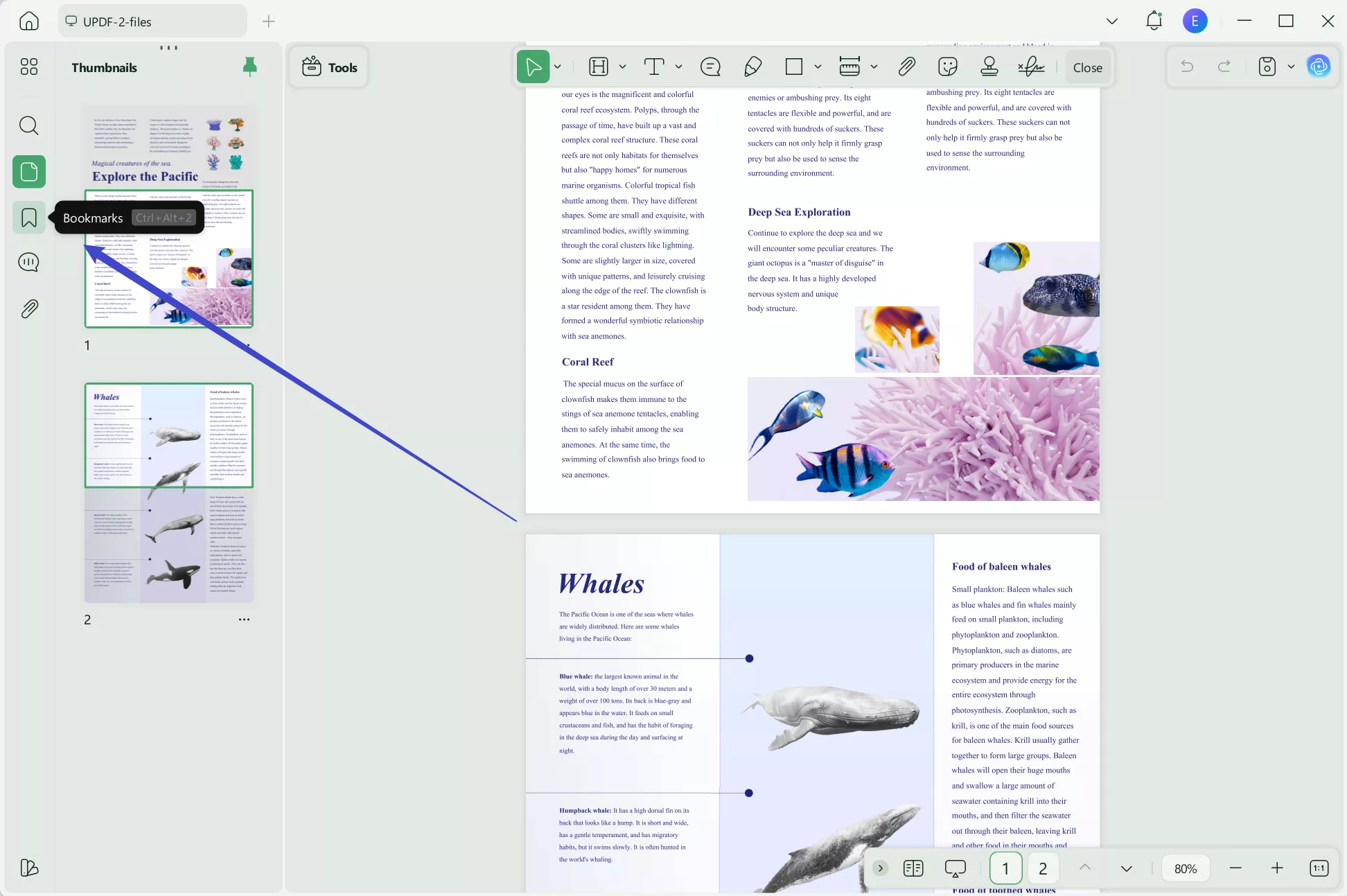Select the page 2 Whales thumbnail
This screenshot has width=1347, height=896.
tap(169, 493)
